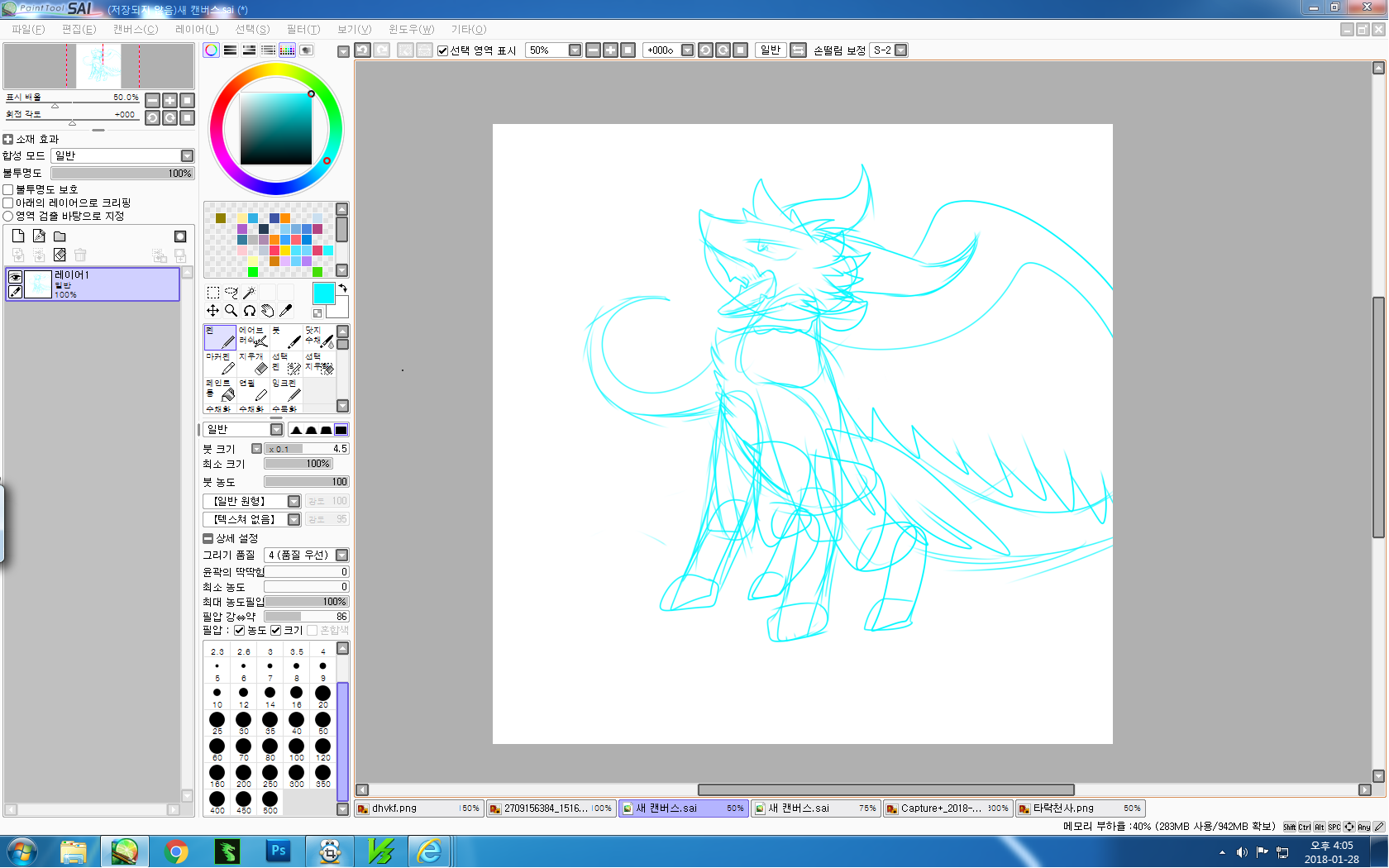This screenshot has height=868, width=1389.
Task: Open the 레이어(L) menu
Action: click(x=197, y=30)
